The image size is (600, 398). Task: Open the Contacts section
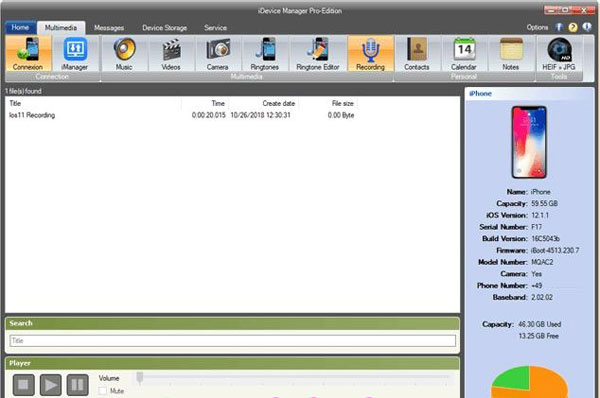point(417,54)
